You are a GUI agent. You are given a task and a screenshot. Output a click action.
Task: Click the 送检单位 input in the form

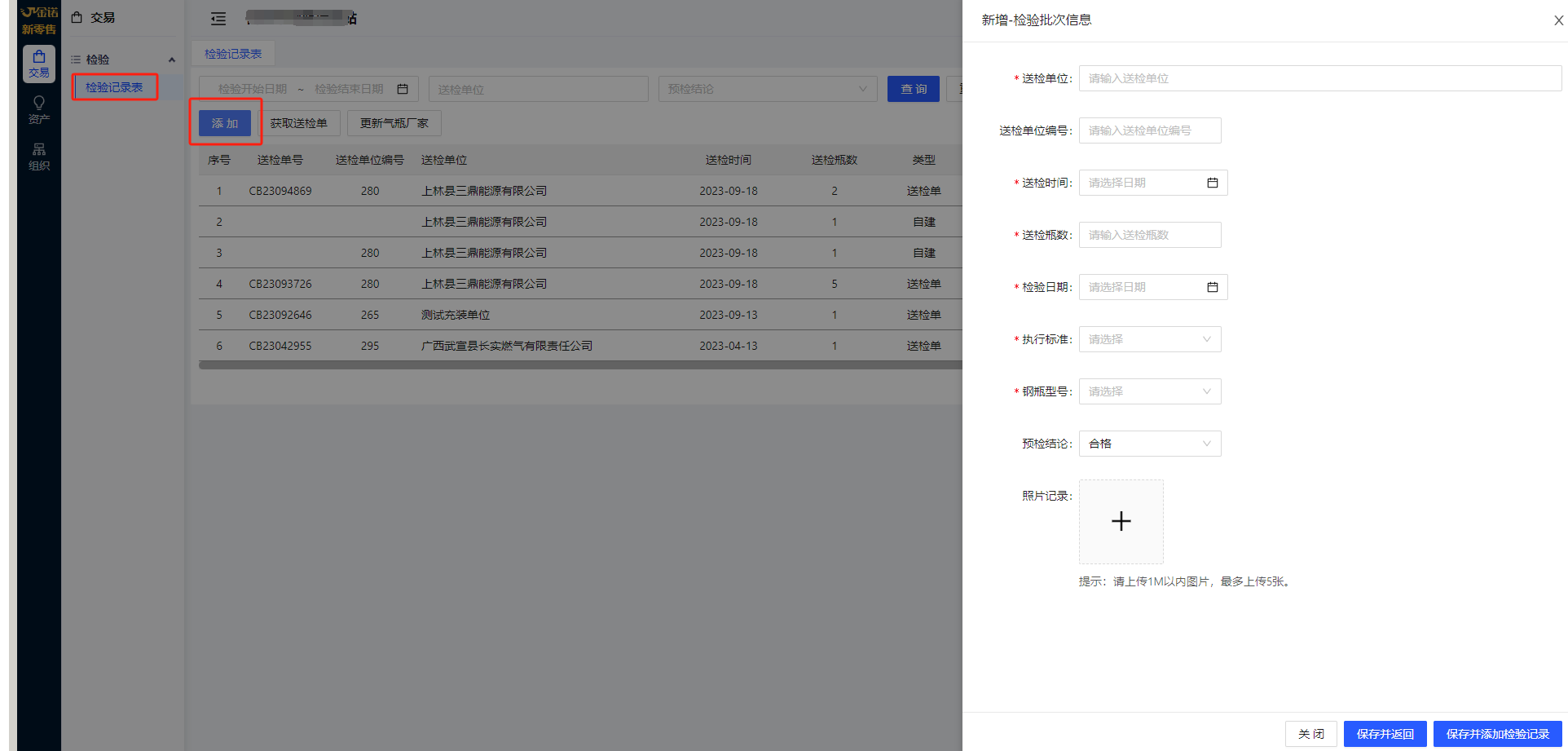1320,78
